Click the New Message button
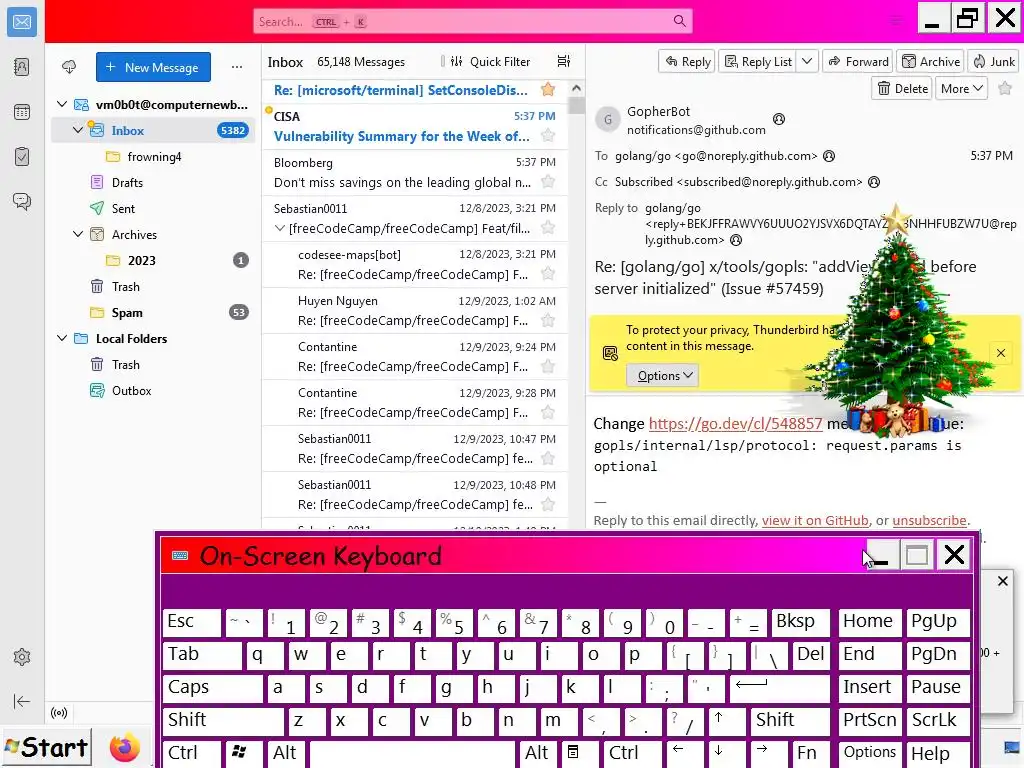The image size is (1024, 768). pyautogui.click(x=153, y=67)
